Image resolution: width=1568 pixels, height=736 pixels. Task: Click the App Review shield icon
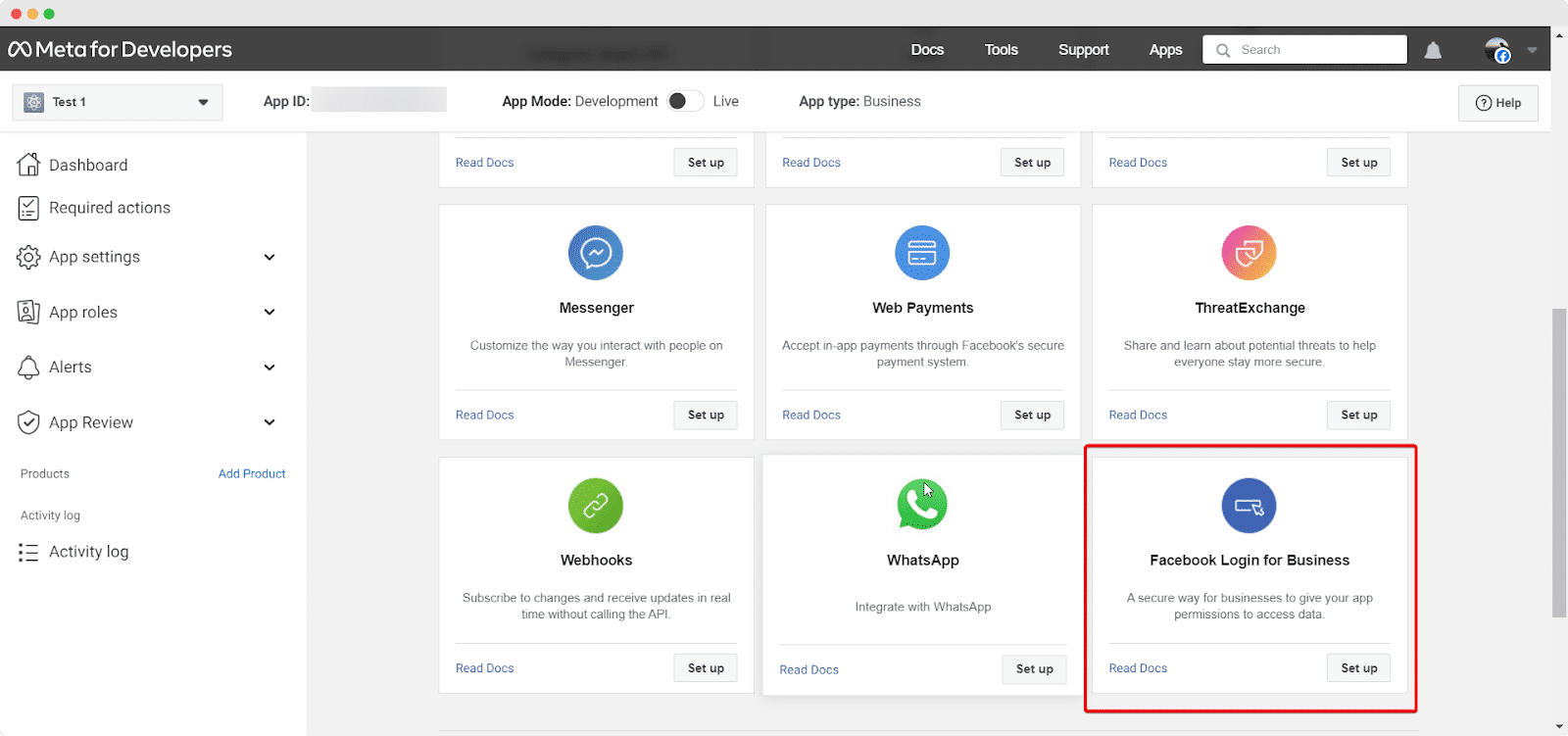28,422
